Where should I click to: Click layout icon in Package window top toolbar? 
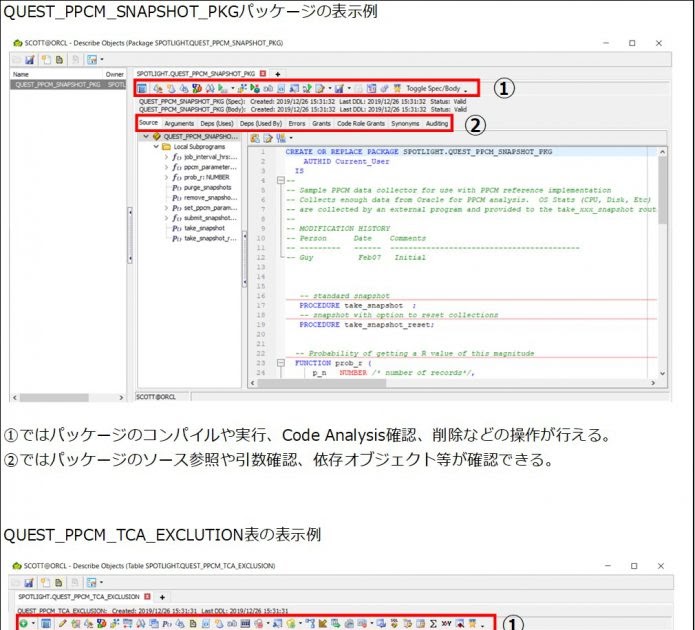pos(92,59)
